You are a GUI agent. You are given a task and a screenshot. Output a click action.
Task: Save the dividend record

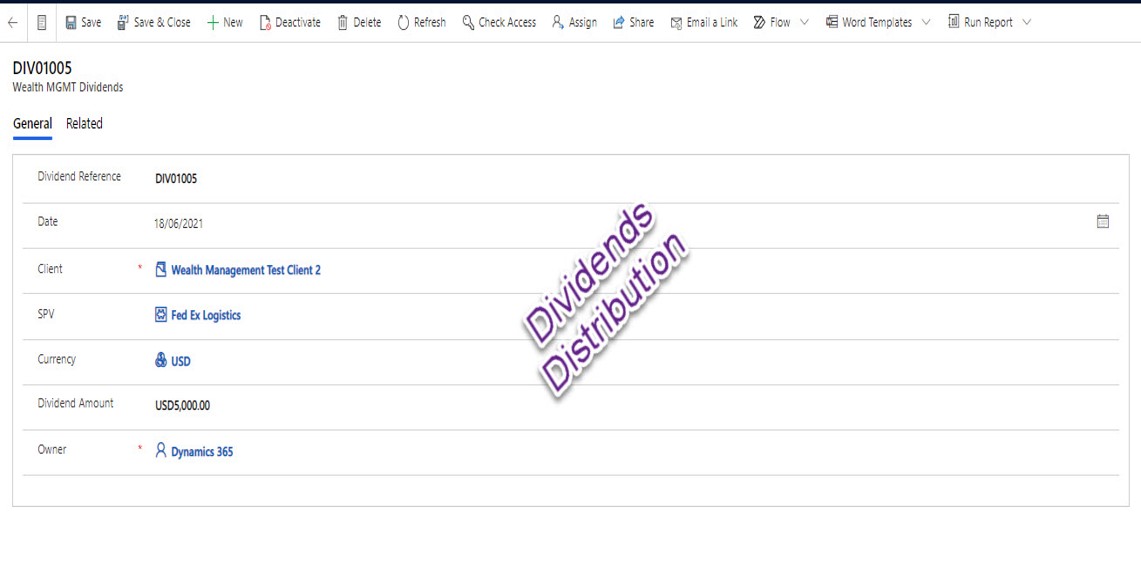coord(83,22)
